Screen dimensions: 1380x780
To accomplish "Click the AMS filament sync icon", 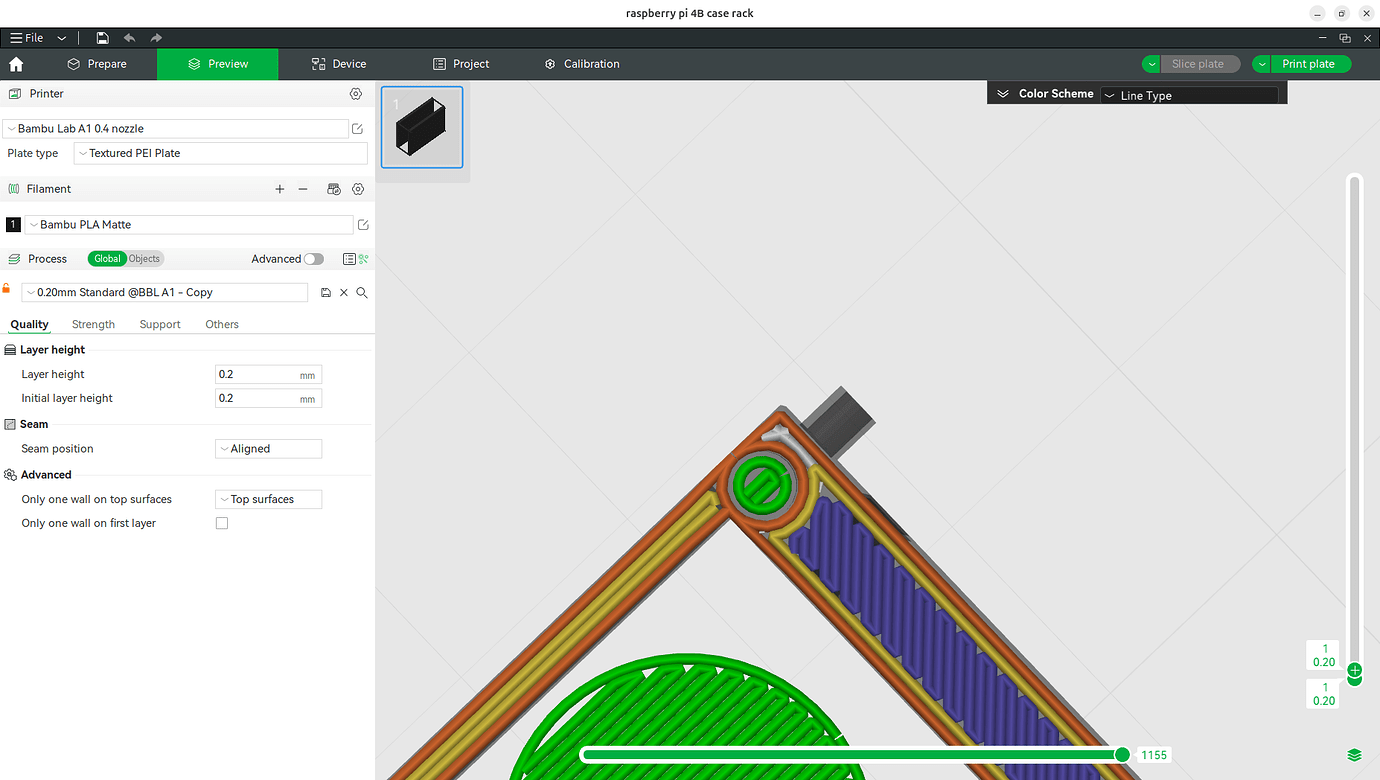I will [x=334, y=189].
